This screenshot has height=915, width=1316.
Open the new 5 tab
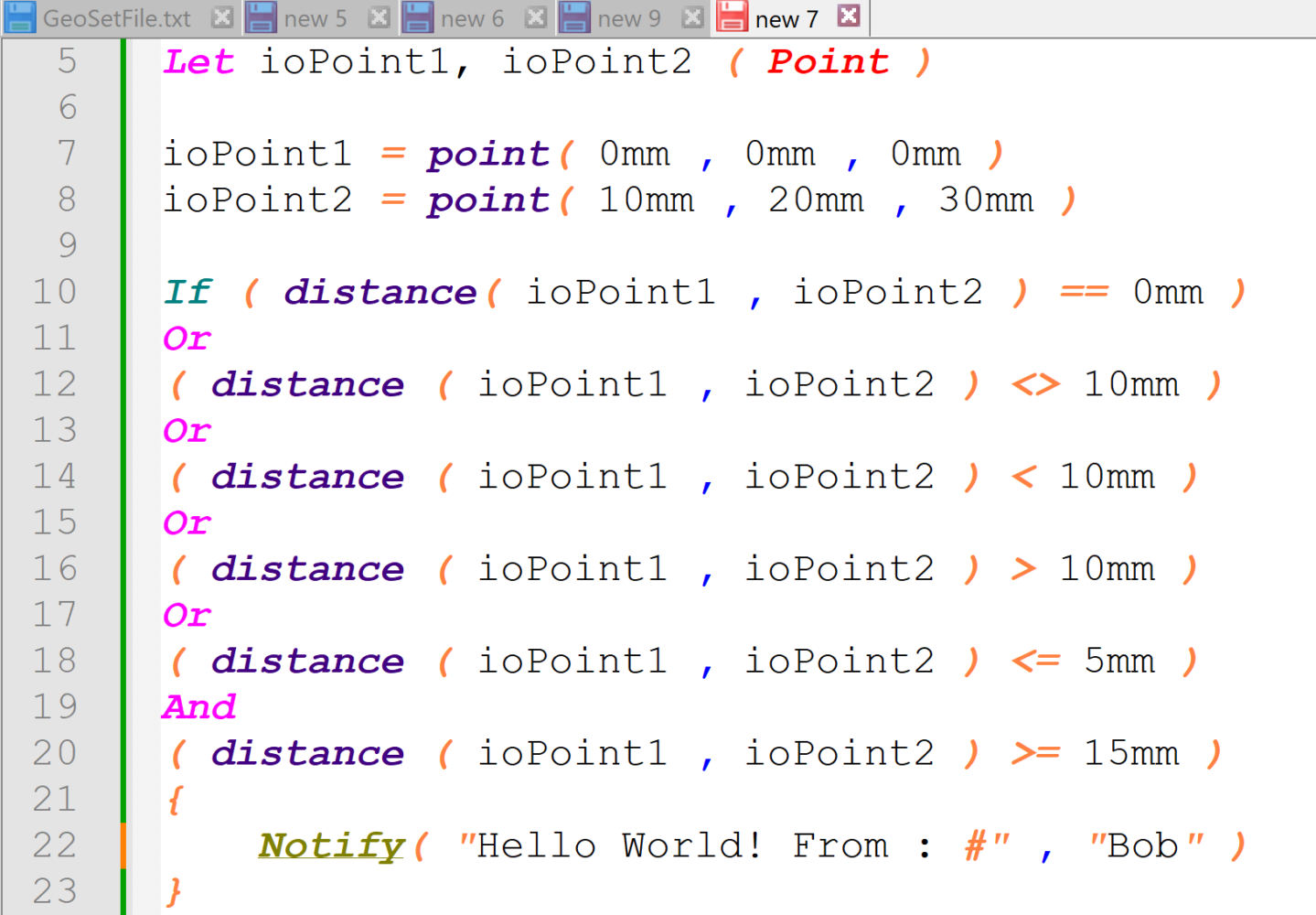click(x=315, y=18)
